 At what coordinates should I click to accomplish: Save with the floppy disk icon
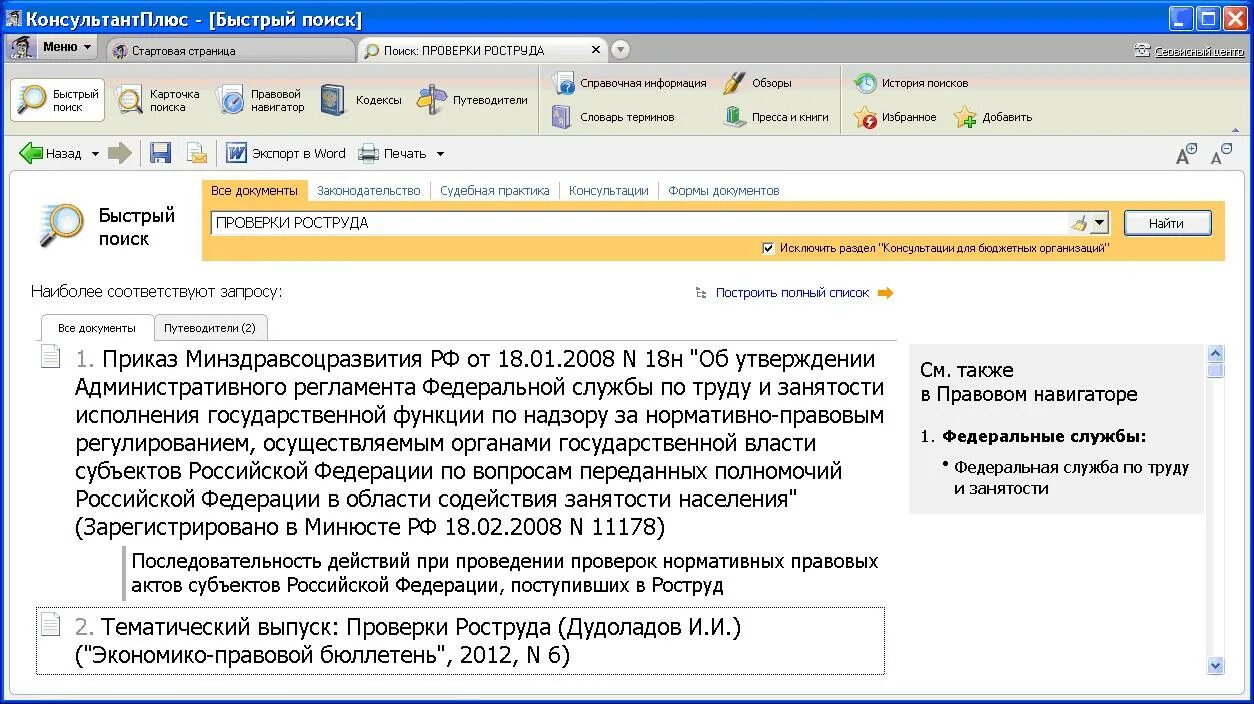[160, 153]
